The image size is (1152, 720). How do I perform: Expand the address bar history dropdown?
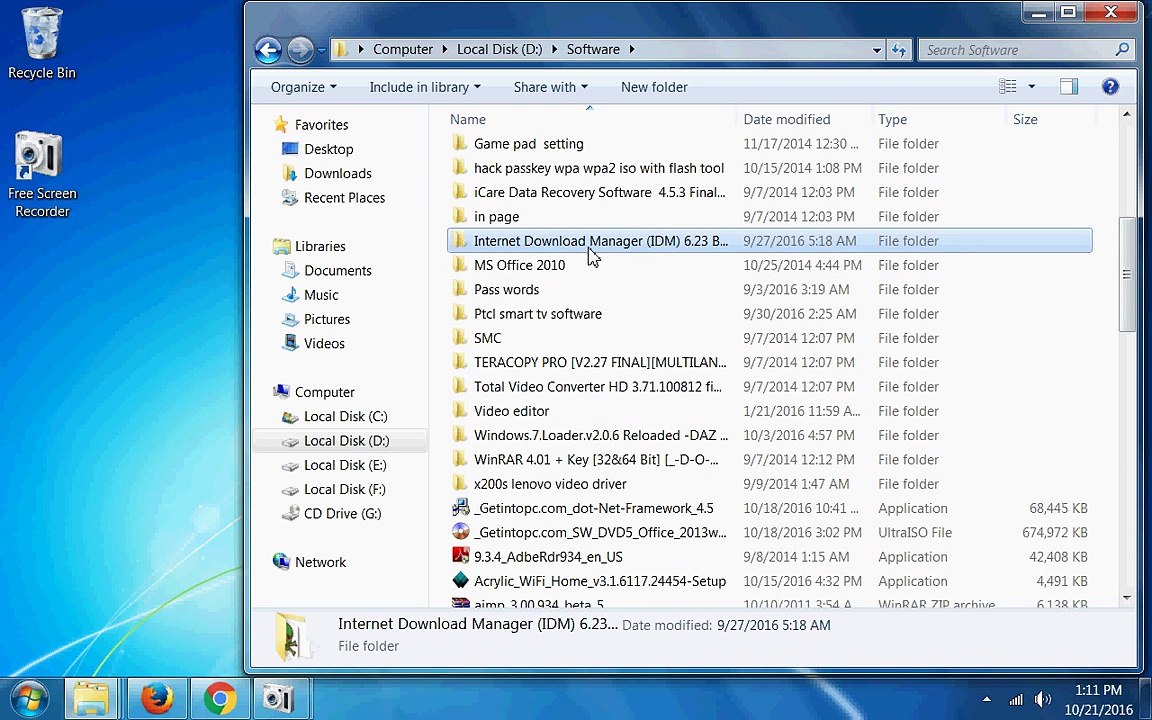[876, 50]
